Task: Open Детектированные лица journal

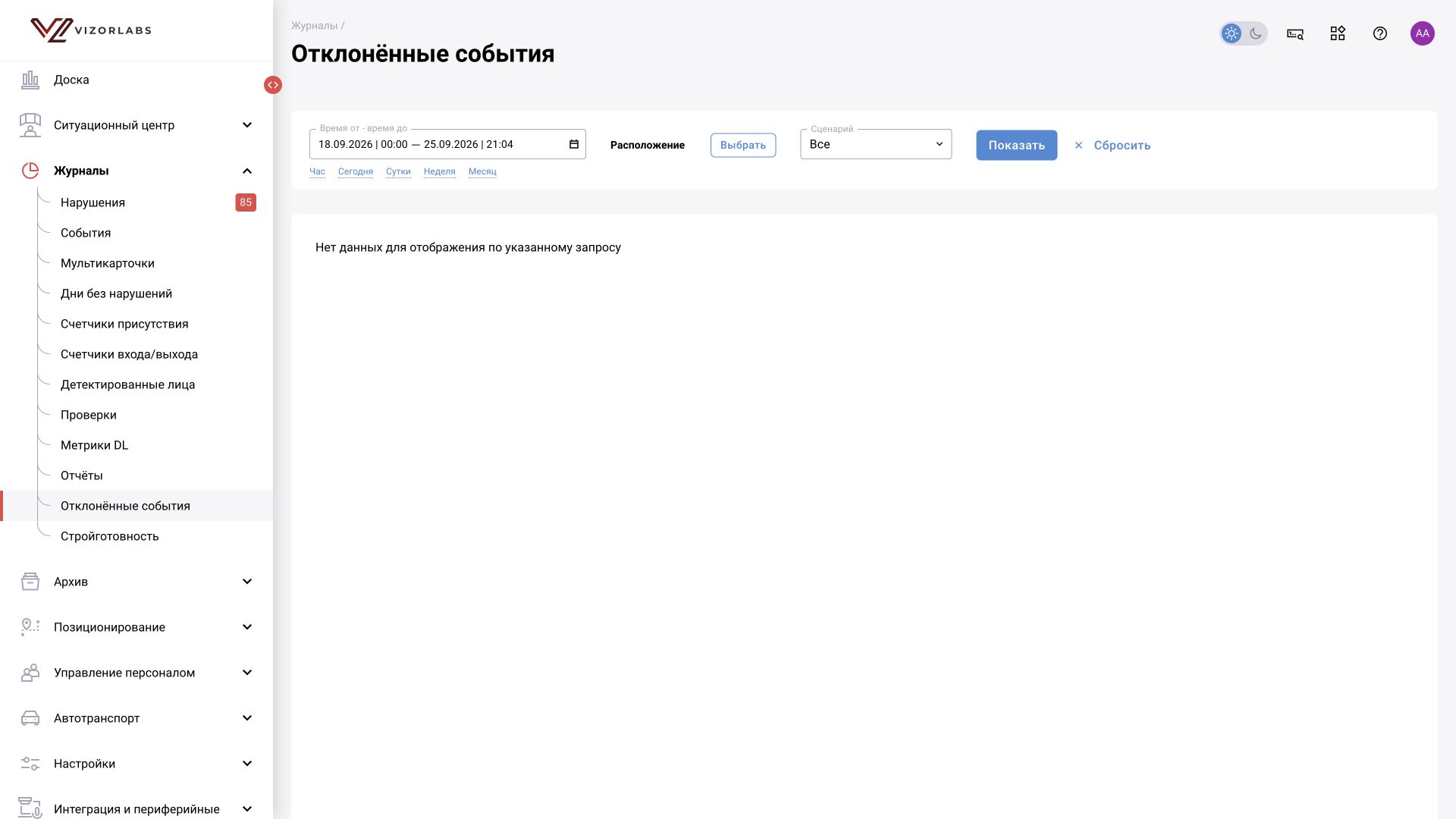Action: pyautogui.click(x=128, y=384)
